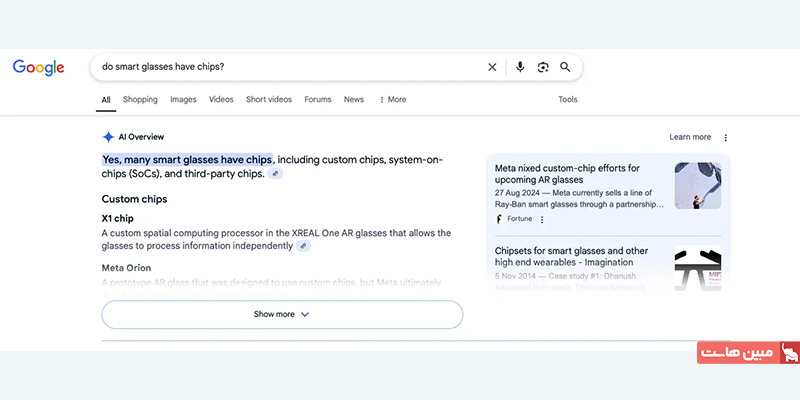The image size is (800, 400).
Task: Open the Tools options
Action: point(568,99)
